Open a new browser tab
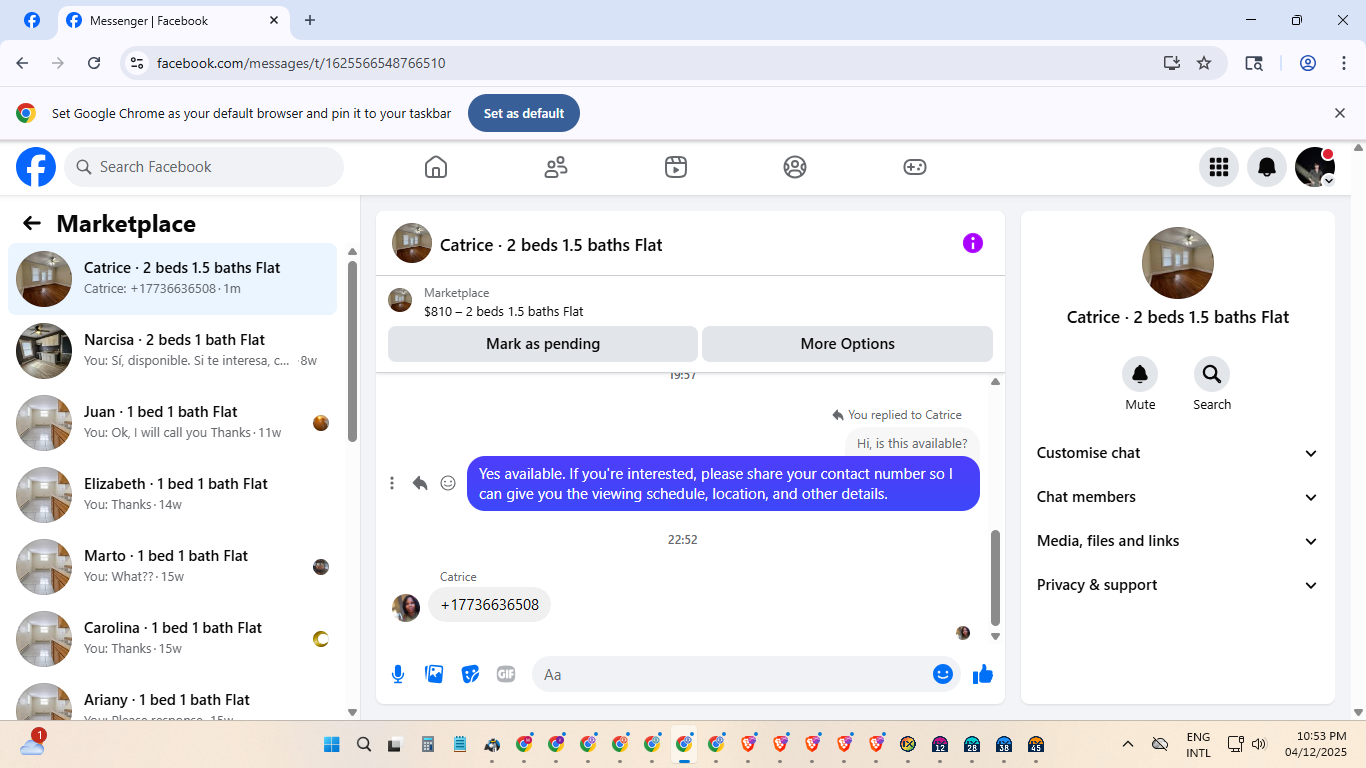 (x=310, y=20)
